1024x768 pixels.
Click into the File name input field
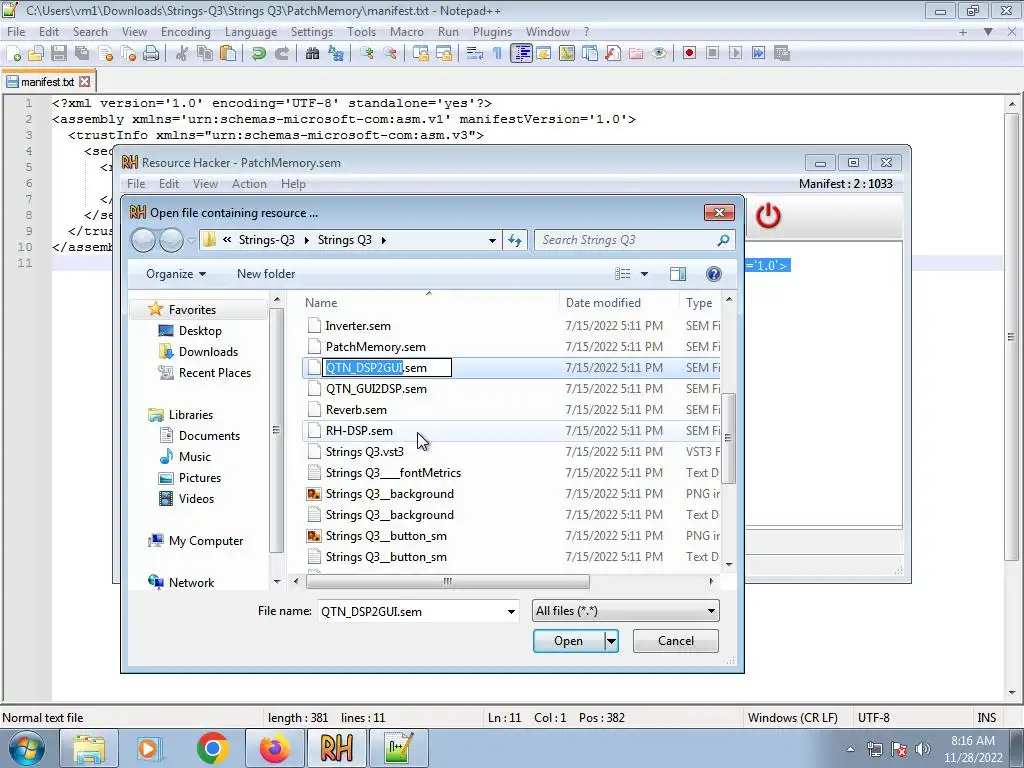pos(410,612)
